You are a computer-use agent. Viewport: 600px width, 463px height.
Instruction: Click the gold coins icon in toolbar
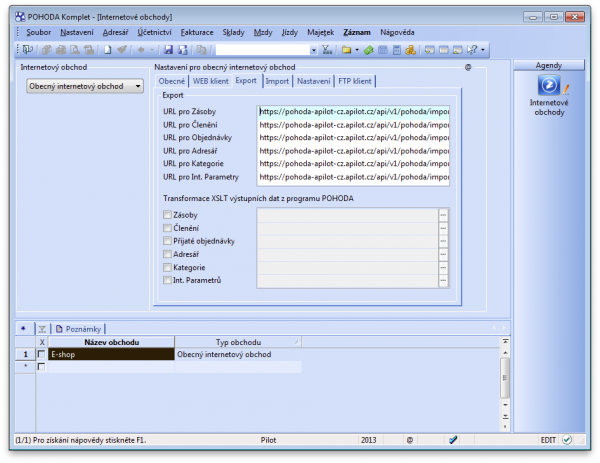411,50
